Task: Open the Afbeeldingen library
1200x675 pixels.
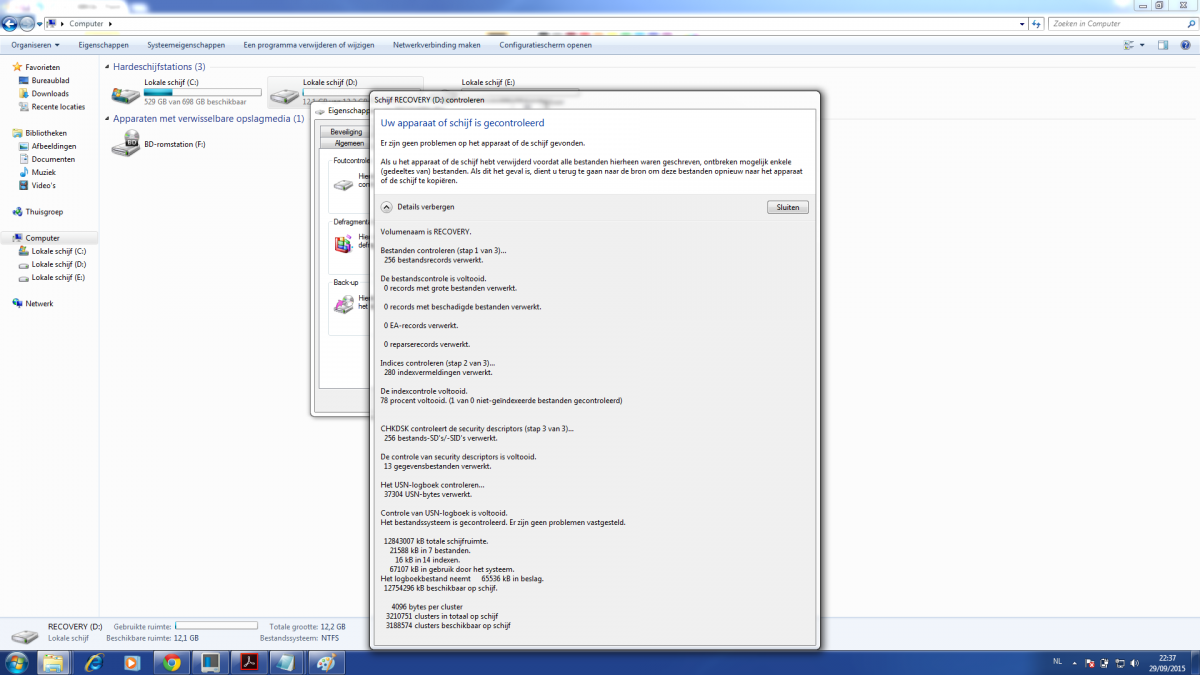Action: [53, 146]
